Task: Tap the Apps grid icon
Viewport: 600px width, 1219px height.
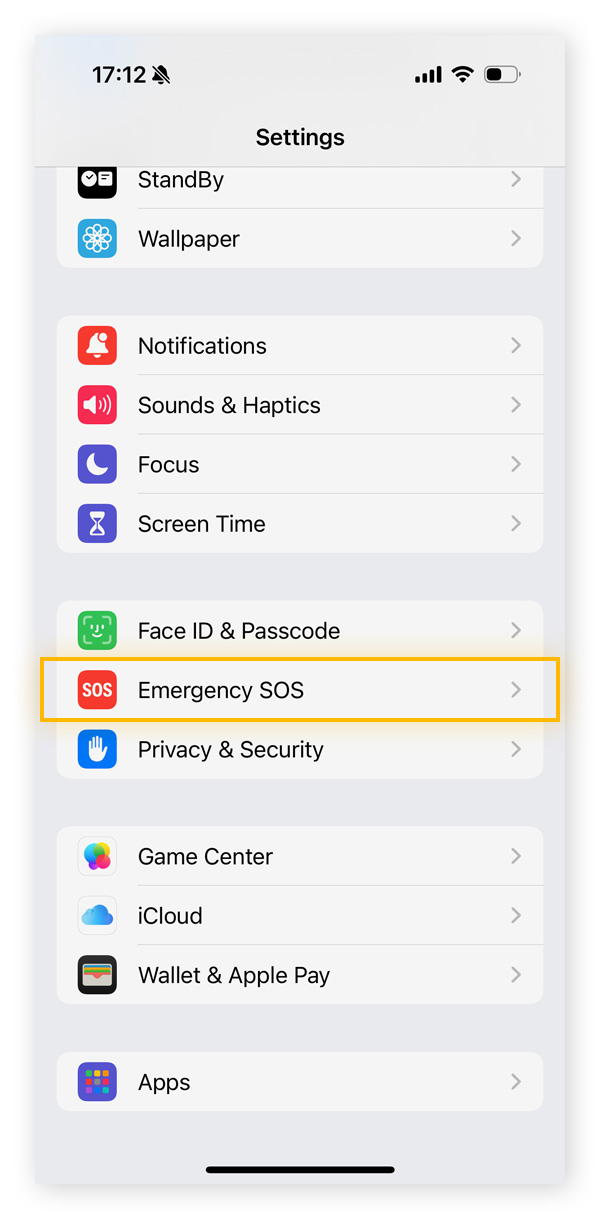Action: pyautogui.click(x=97, y=1081)
